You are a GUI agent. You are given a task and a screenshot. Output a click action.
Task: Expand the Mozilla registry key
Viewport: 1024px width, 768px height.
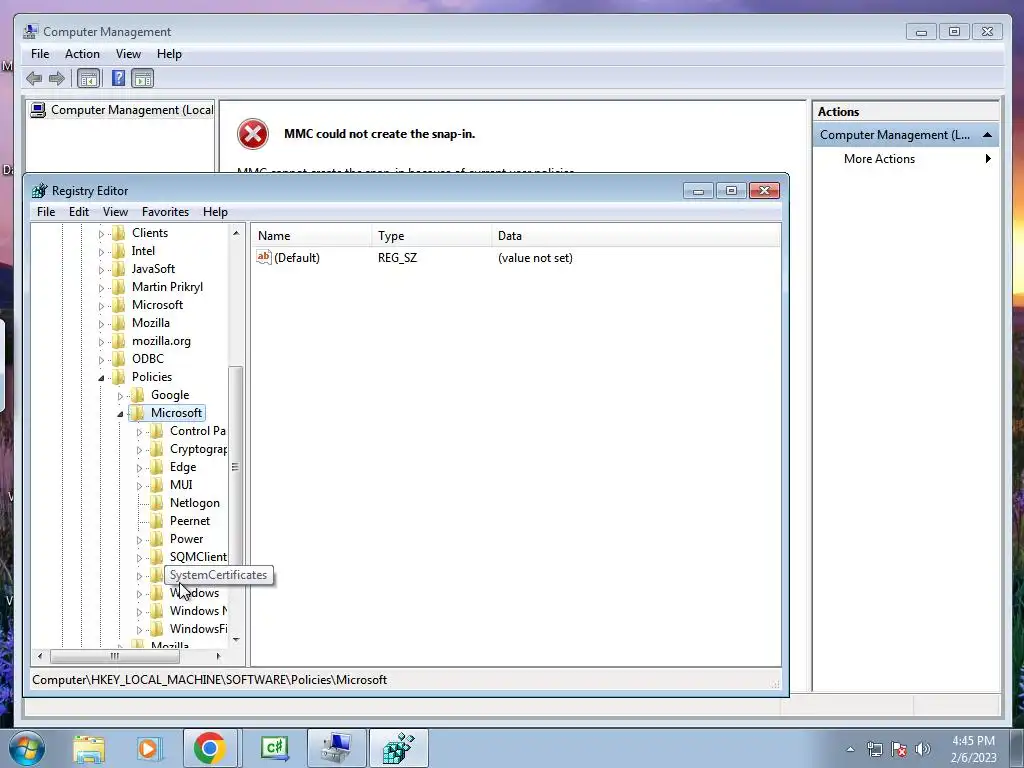(x=101, y=323)
